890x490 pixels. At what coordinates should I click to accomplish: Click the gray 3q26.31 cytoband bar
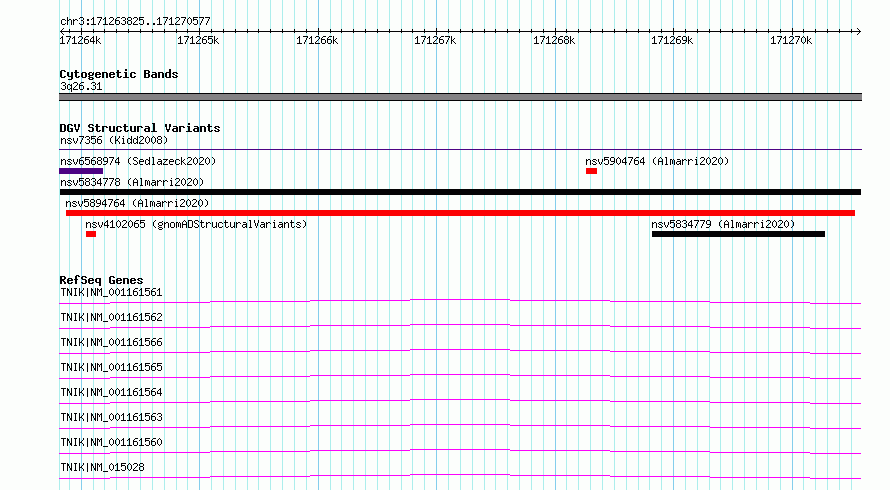[460, 97]
